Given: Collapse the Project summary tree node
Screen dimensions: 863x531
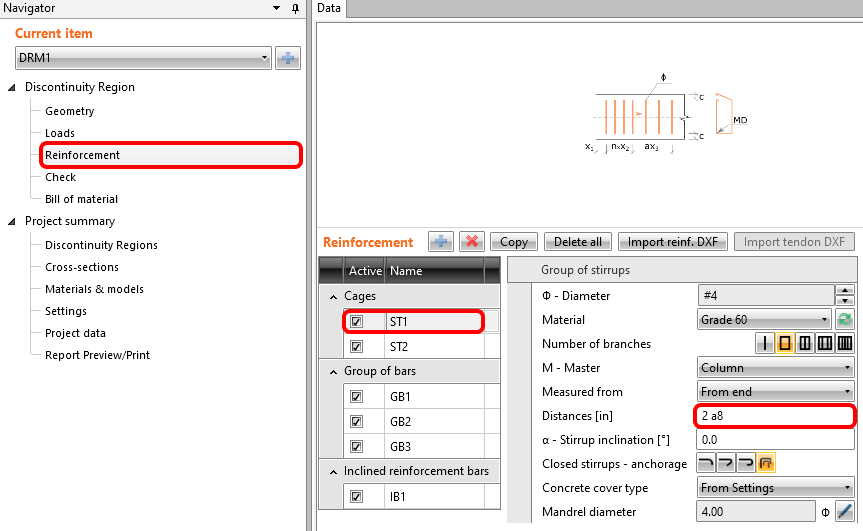Looking at the screenshot, I should point(12,221).
